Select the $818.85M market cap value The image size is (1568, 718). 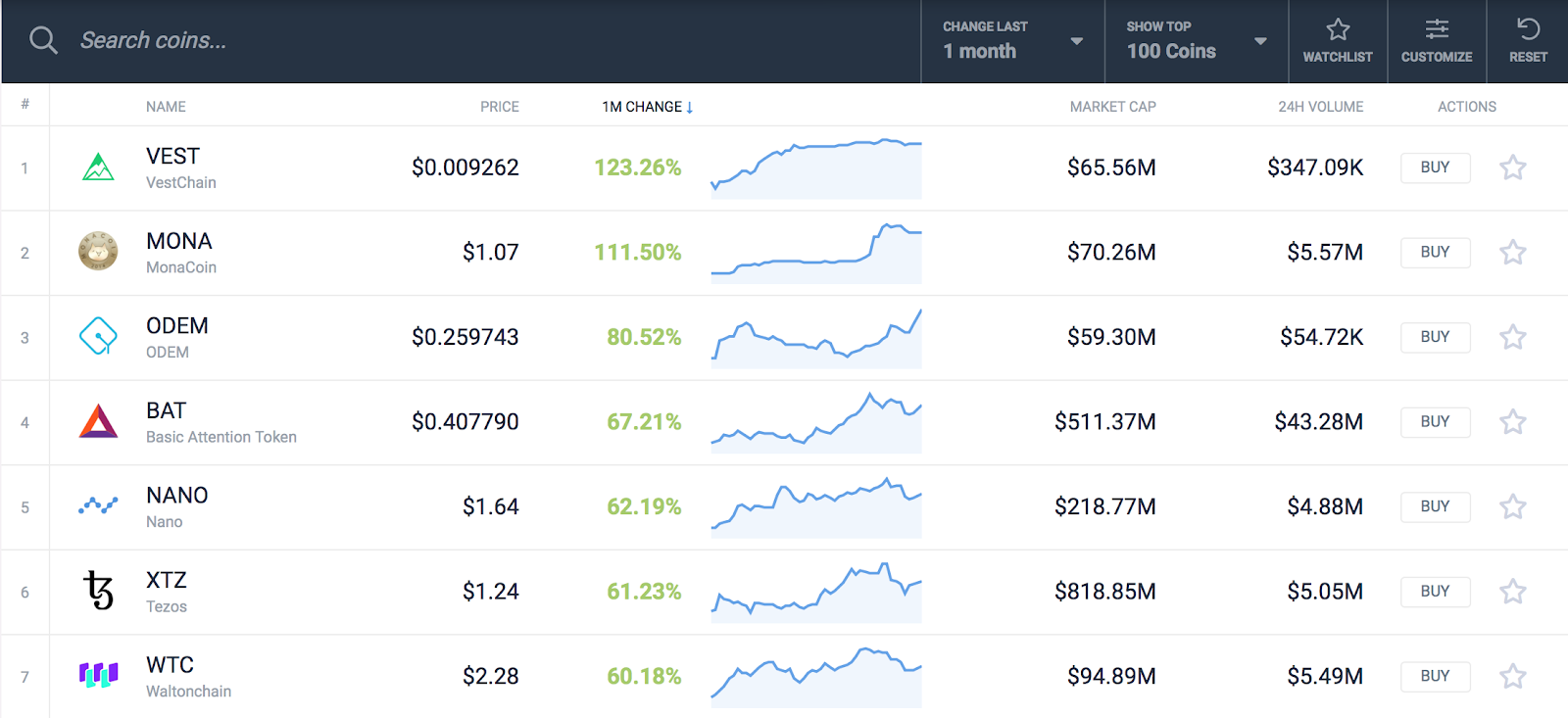1105,592
